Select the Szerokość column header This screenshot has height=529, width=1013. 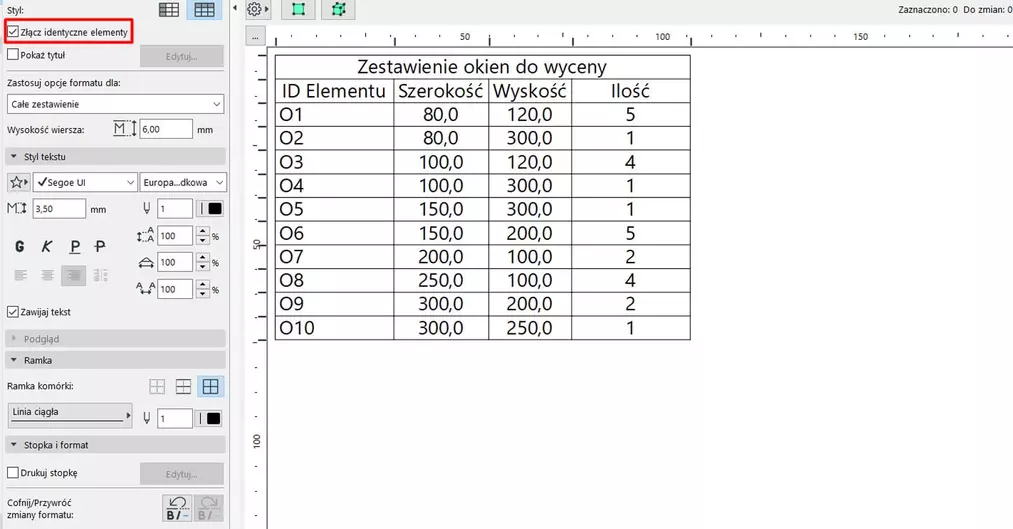441,91
